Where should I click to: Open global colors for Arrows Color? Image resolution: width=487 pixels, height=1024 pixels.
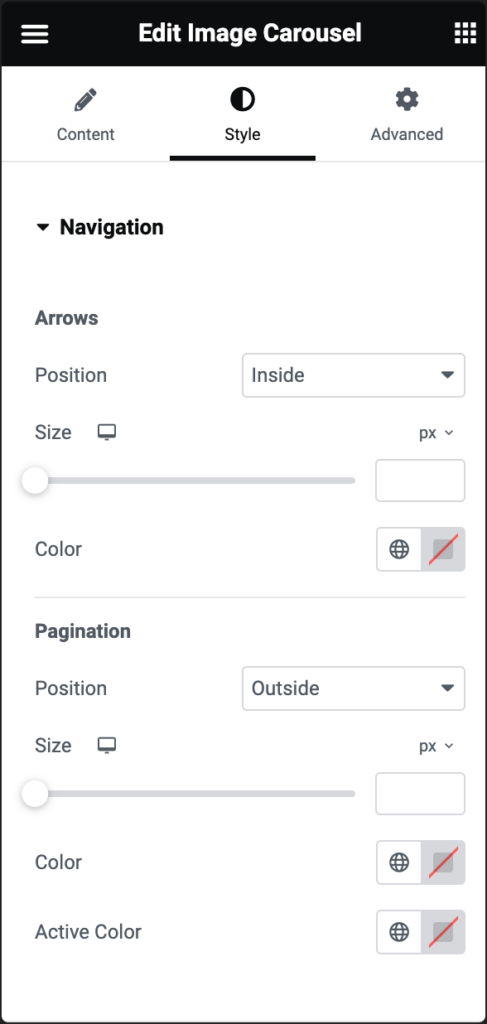click(399, 549)
